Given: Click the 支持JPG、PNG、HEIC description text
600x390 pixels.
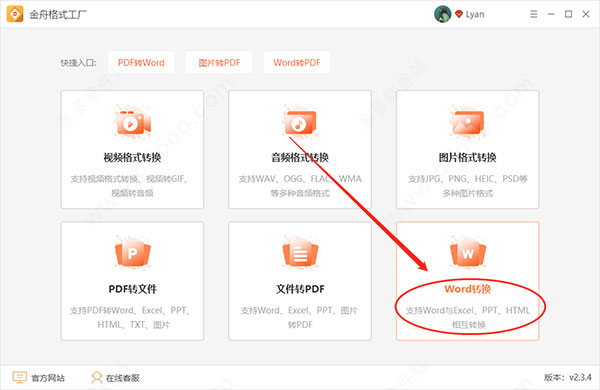Looking at the screenshot, I should coord(468,186).
